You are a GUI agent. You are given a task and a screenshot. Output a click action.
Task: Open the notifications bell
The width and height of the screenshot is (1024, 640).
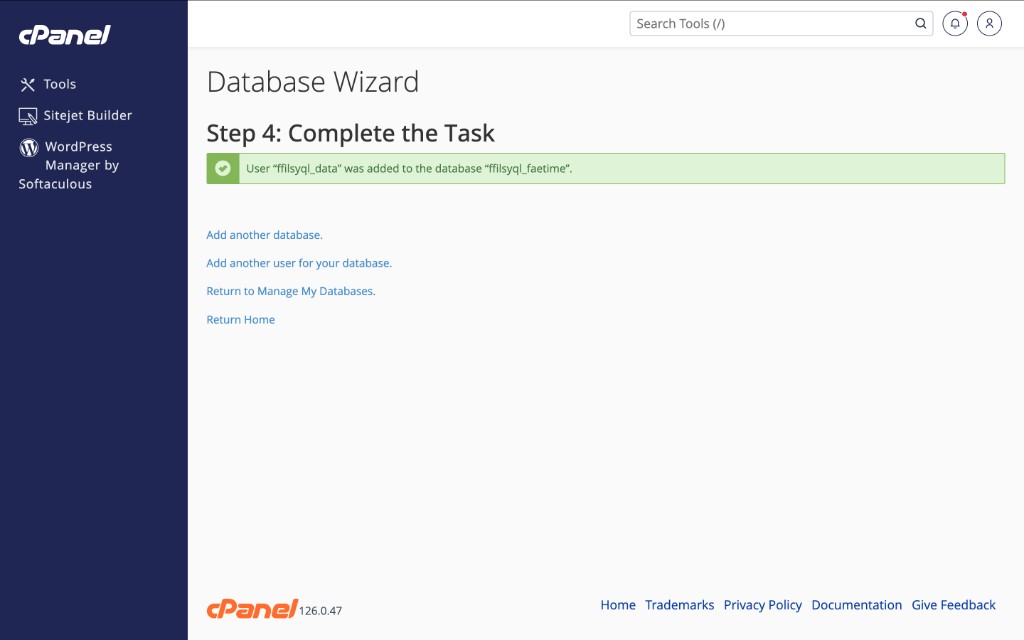955,24
